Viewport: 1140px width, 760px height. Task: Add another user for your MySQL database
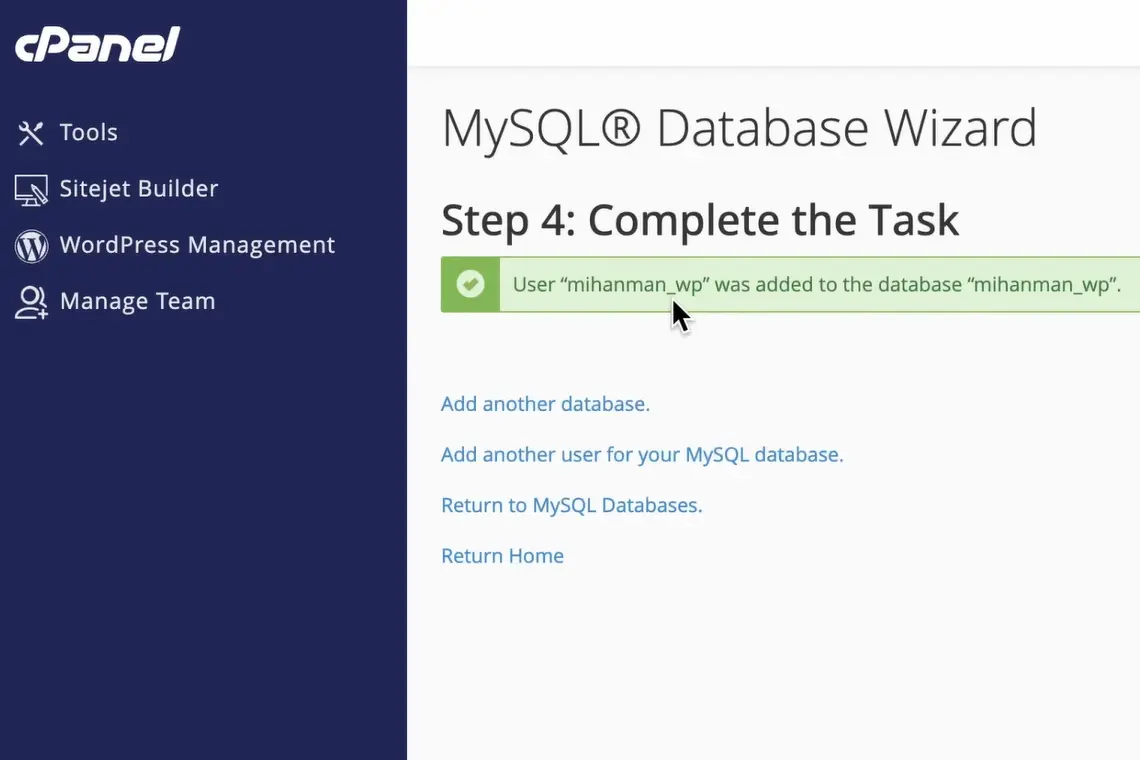pyautogui.click(x=642, y=455)
